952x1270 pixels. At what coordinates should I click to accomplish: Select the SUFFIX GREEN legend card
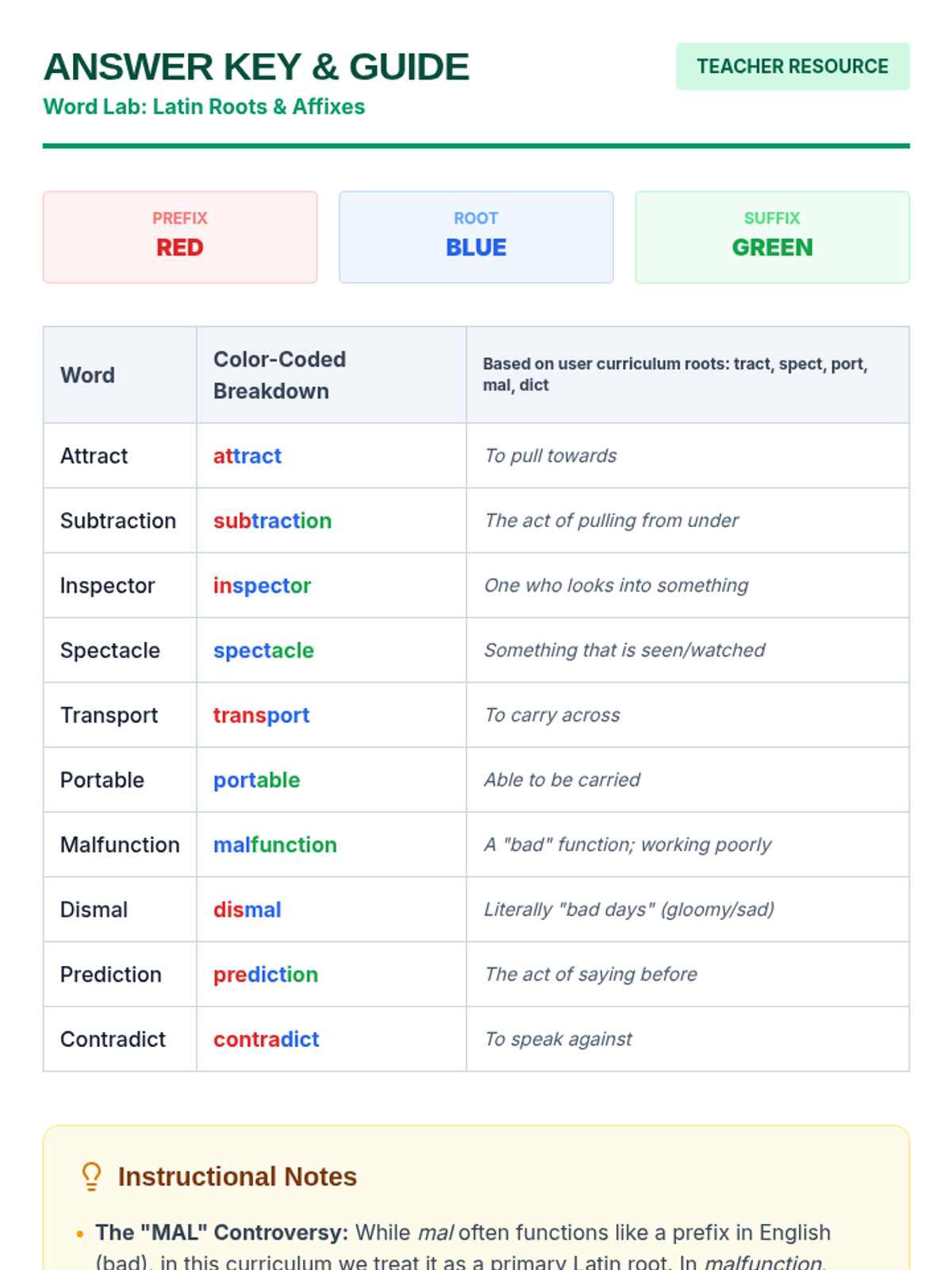pyautogui.click(x=772, y=237)
